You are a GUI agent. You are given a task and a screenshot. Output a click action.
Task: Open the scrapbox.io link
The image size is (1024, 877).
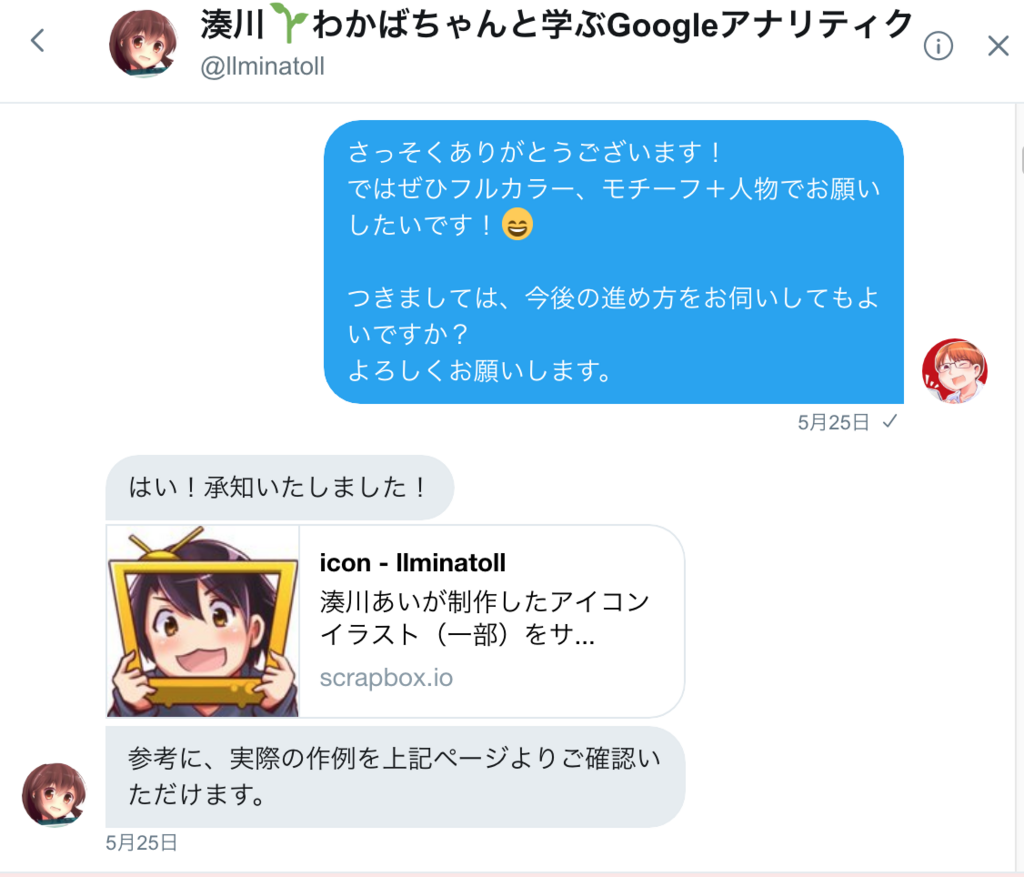click(386, 677)
